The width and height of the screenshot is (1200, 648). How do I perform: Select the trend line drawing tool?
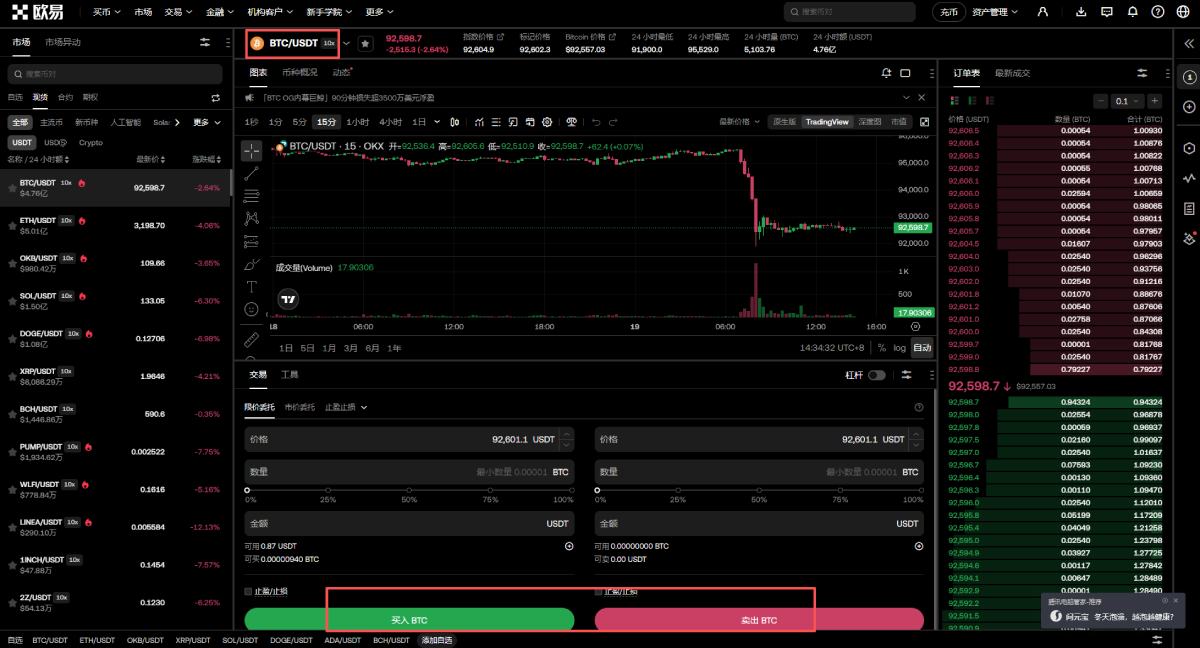coord(251,172)
